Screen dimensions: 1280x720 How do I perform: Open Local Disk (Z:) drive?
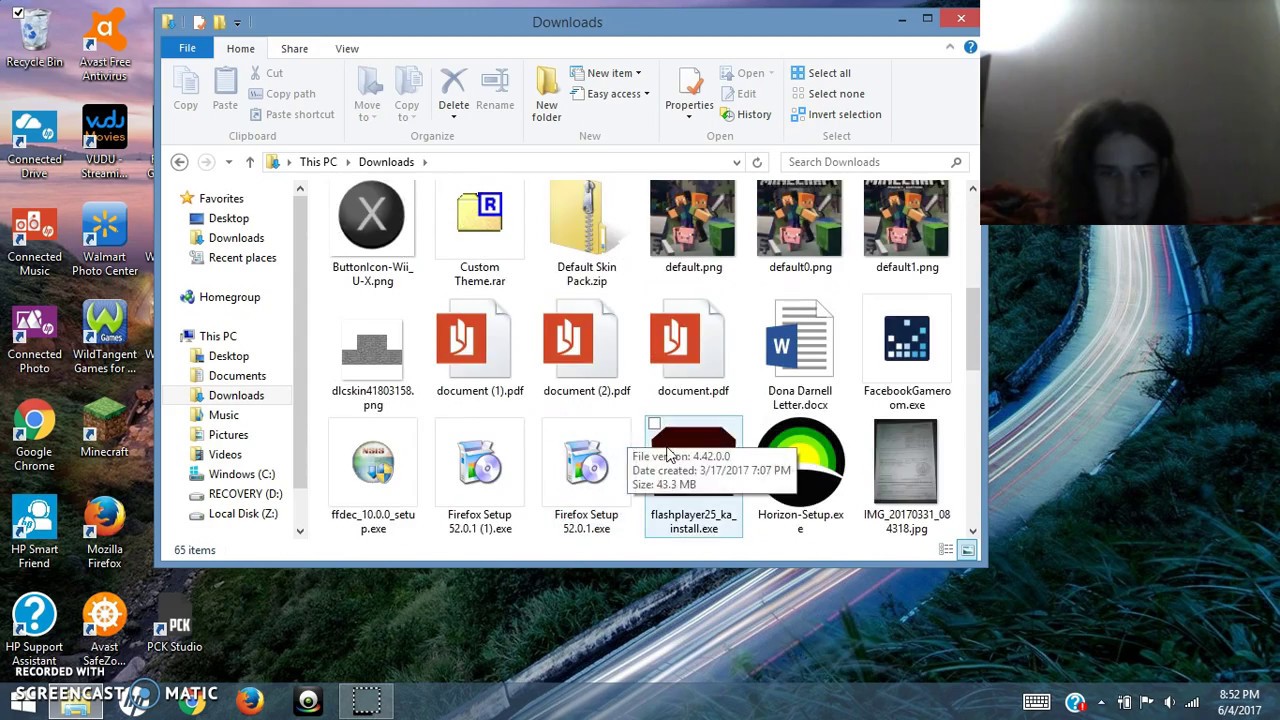point(243,513)
